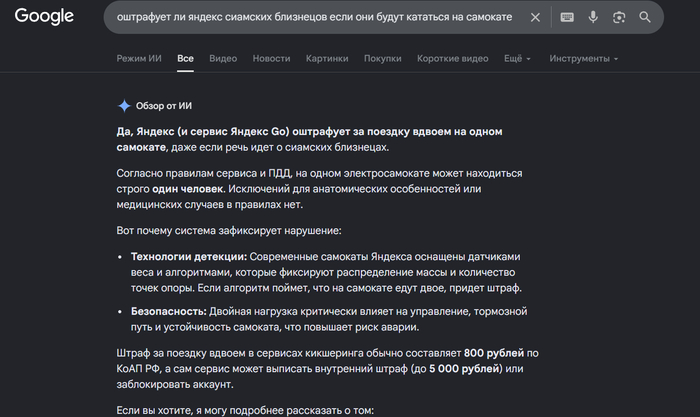This screenshot has width=700, height=417.
Task: Click the bold opening sentence "Да, Яндекс (и сервис Яндекс Go)"
Action: pos(203,132)
